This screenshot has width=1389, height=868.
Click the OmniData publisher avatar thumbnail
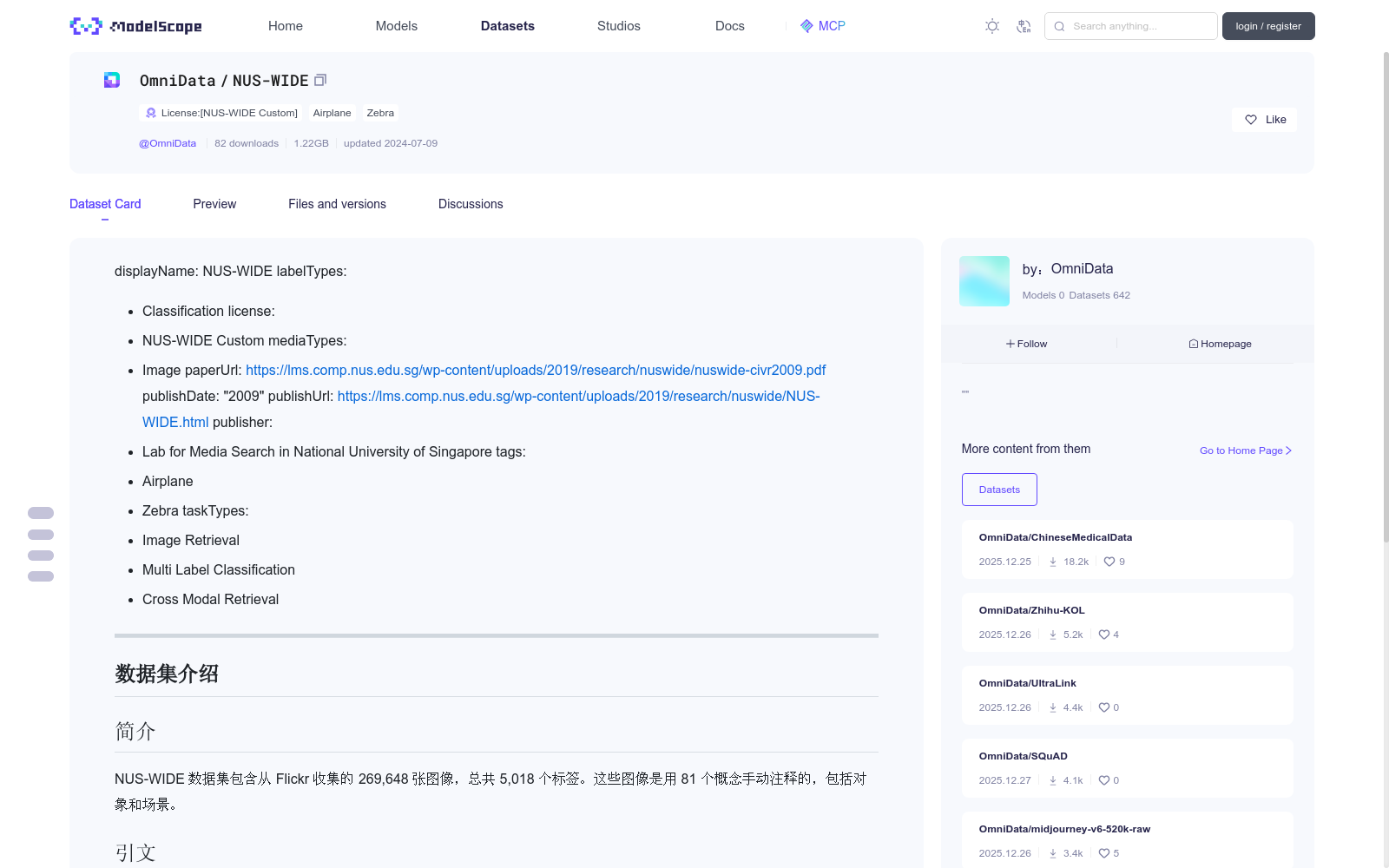point(984,281)
